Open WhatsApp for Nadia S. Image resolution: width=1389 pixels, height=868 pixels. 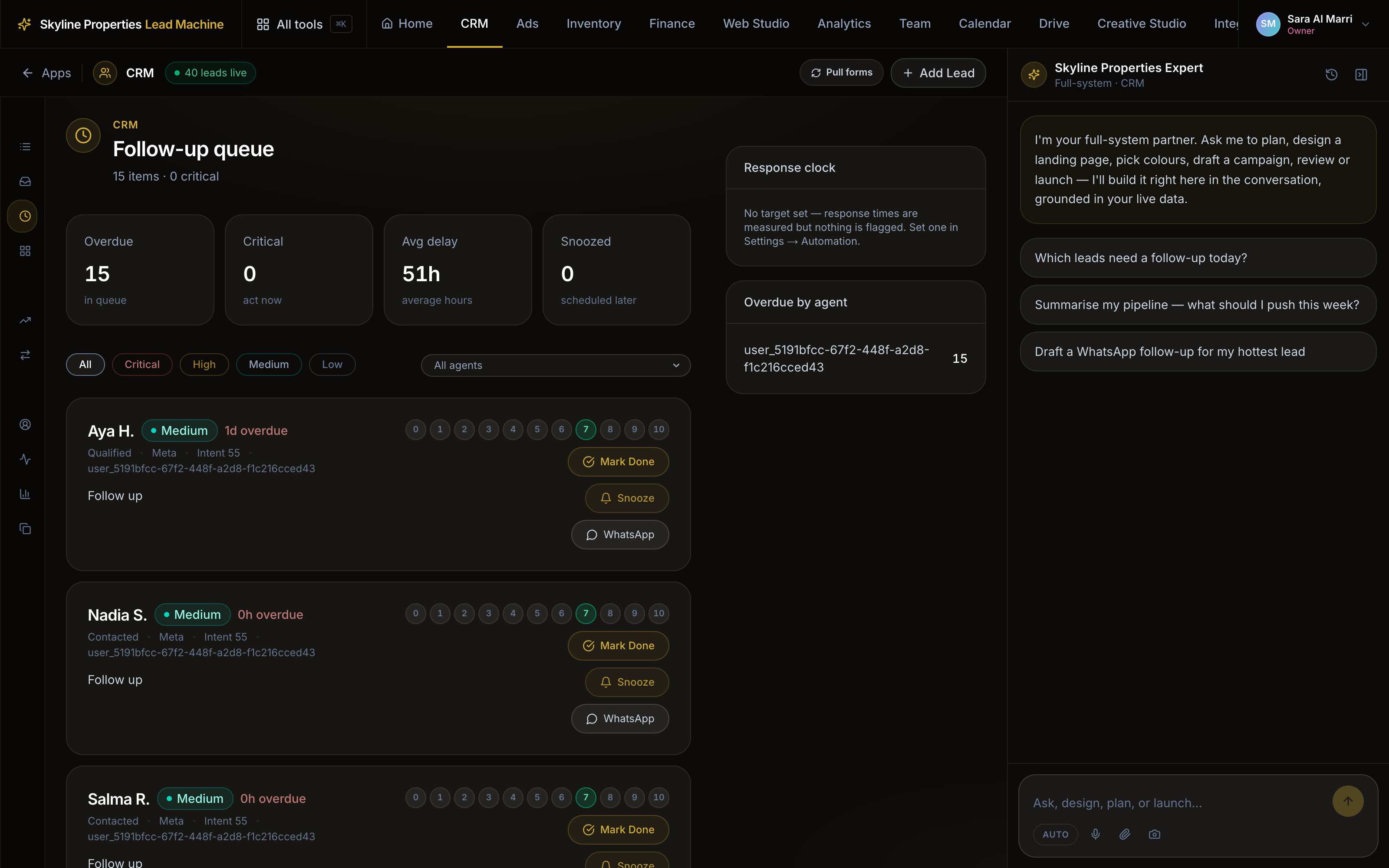[x=620, y=719]
